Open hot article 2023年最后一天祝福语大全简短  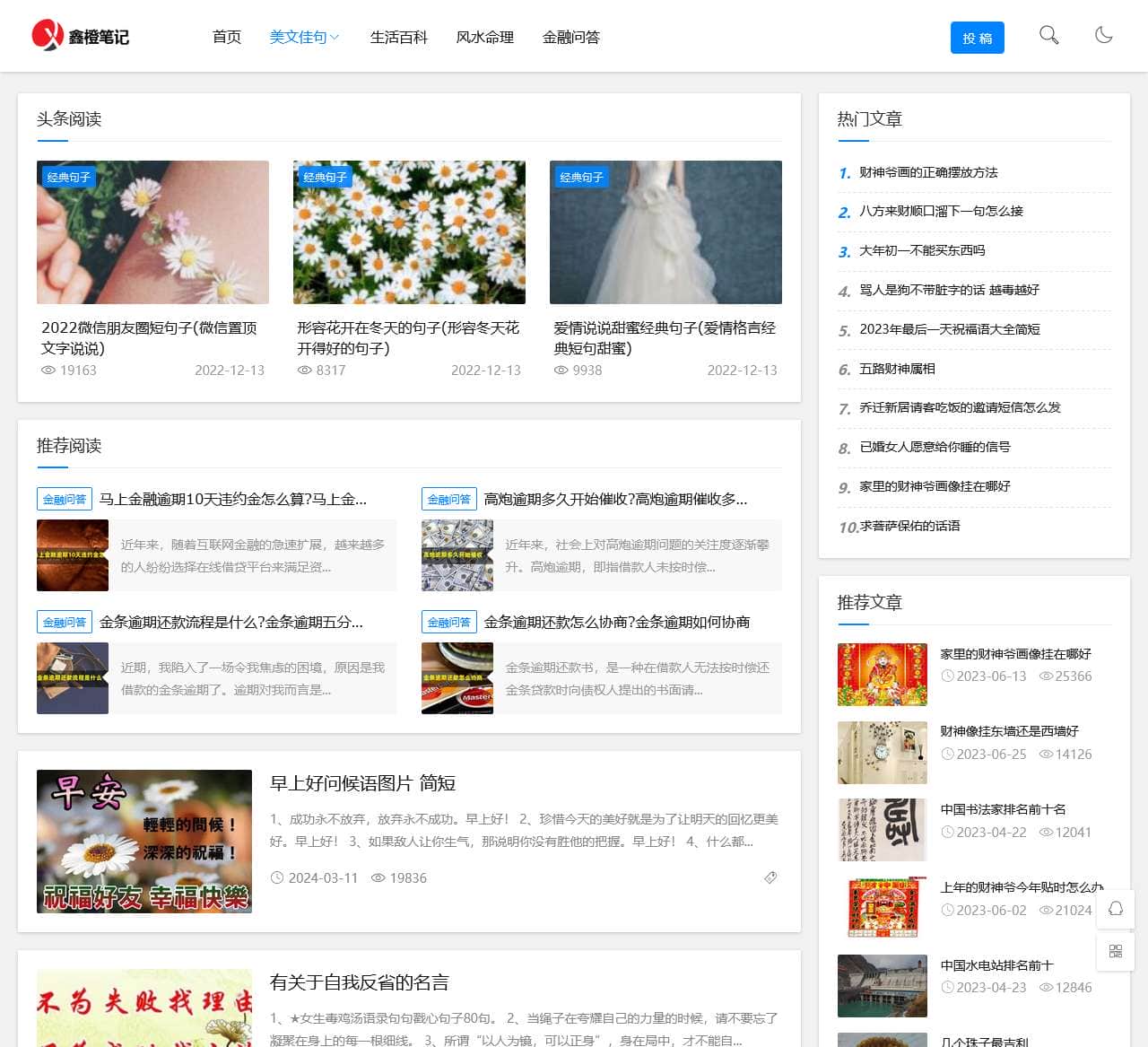click(950, 329)
